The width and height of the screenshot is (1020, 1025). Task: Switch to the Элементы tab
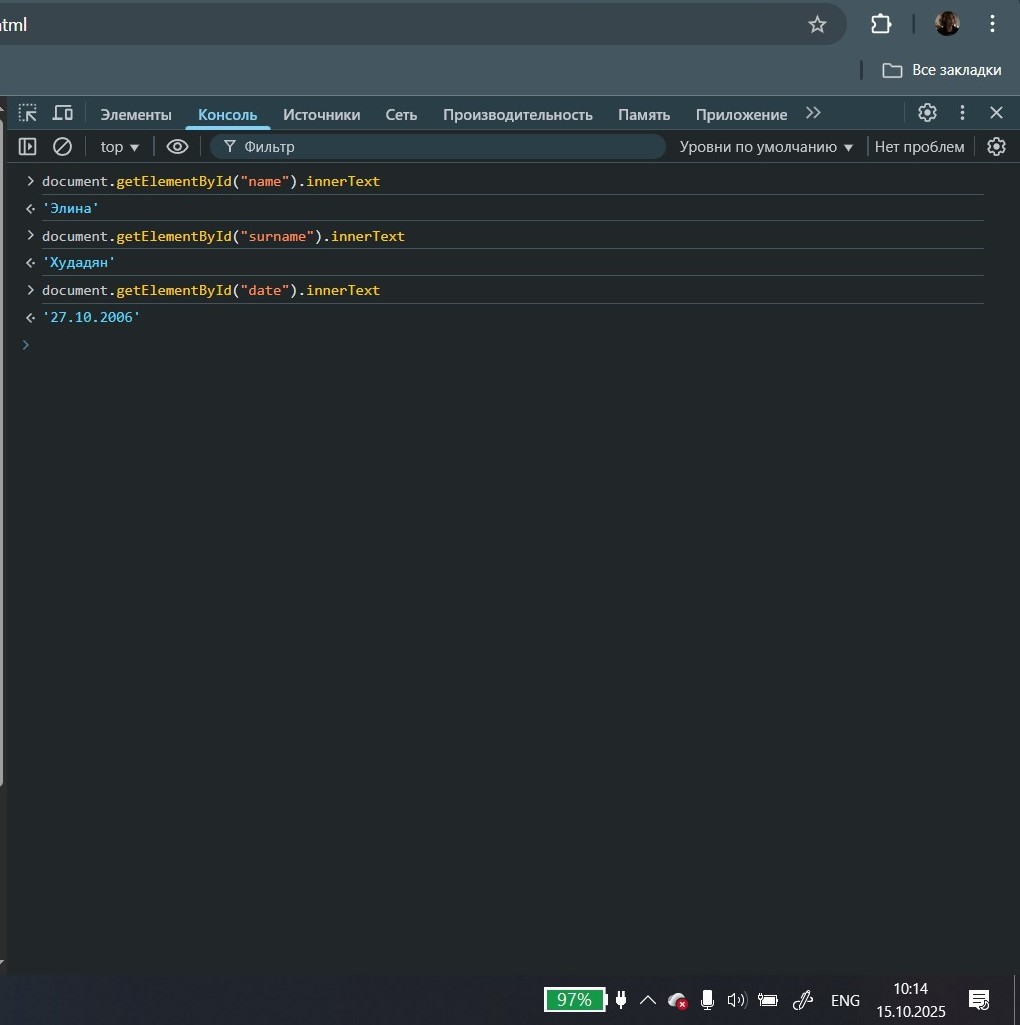click(x=136, y=115)
